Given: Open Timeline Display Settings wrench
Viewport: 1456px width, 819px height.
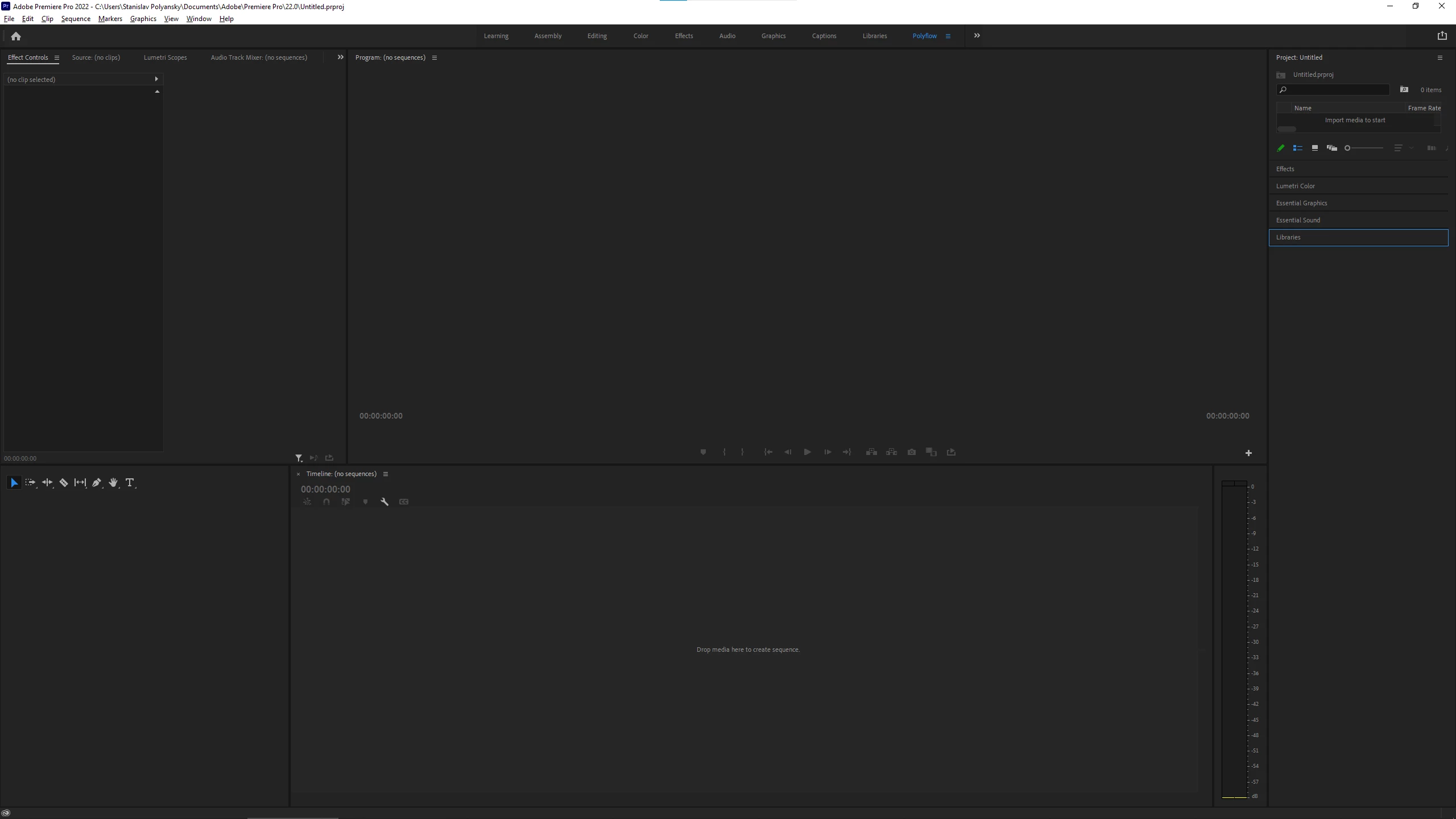Looking at the screenshot, I should pos(384,502).
